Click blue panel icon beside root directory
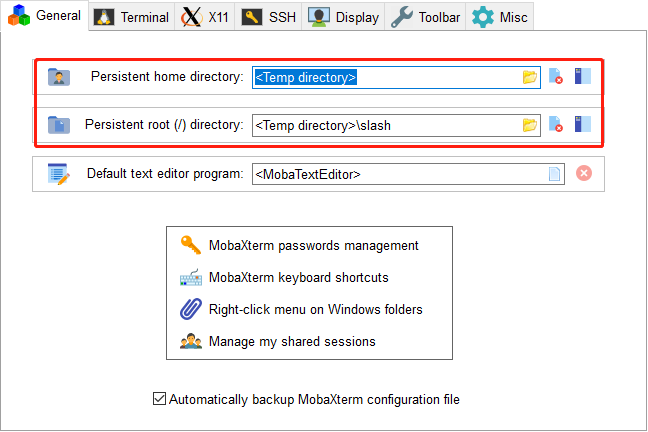 [x=582, y=124]
